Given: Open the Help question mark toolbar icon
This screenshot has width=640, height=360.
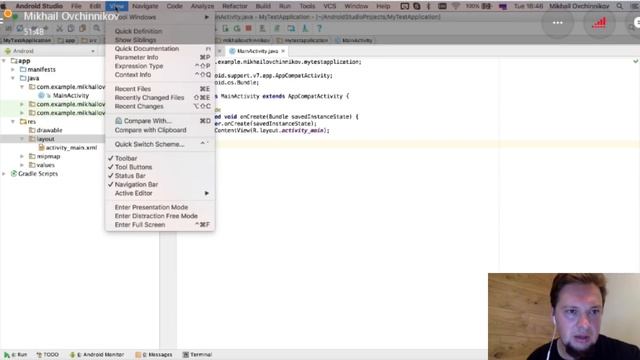Looking at the screenshot, I should click(x=319, y=28).
